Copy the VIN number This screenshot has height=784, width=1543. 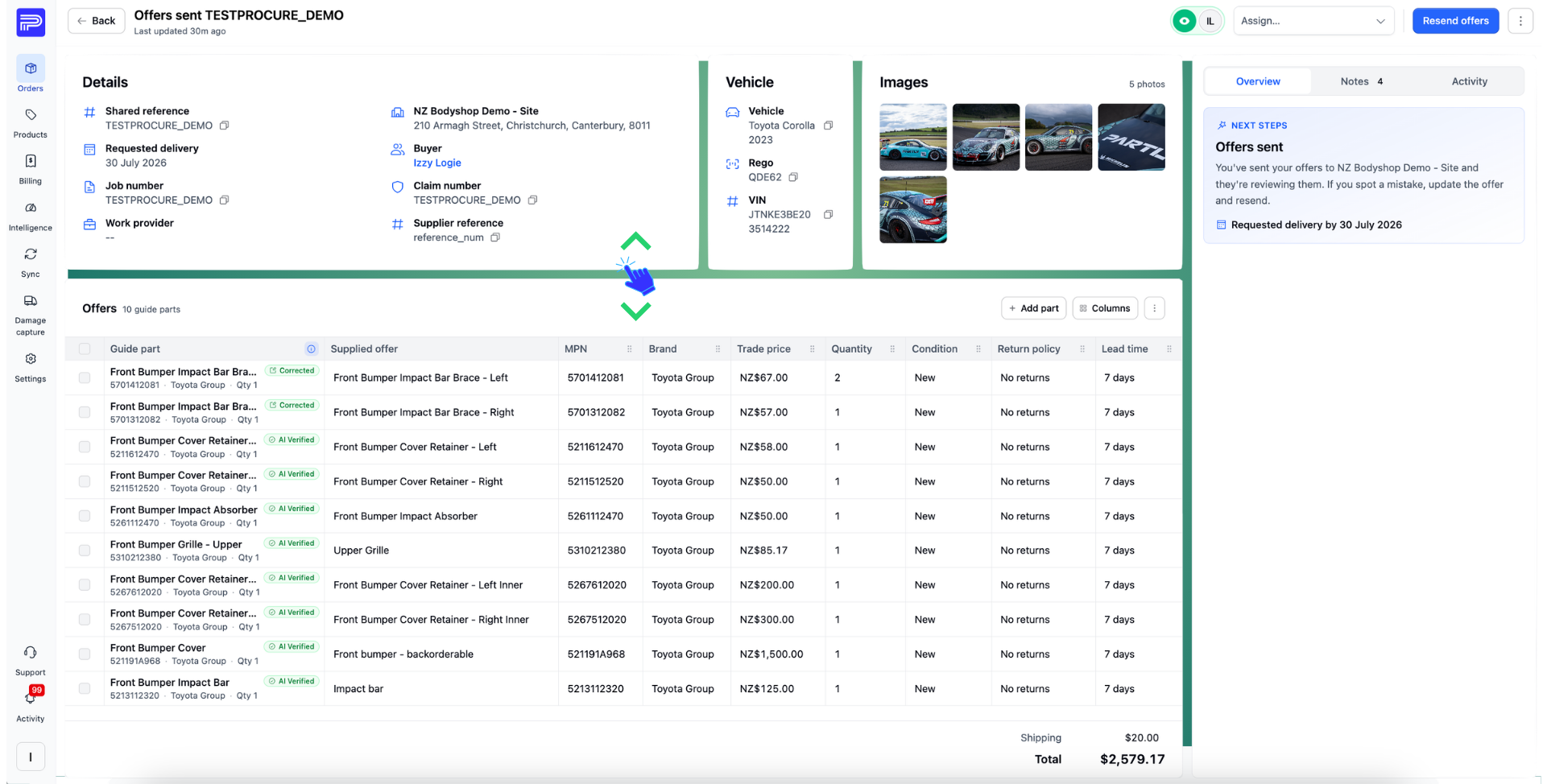tap(828, 214)
